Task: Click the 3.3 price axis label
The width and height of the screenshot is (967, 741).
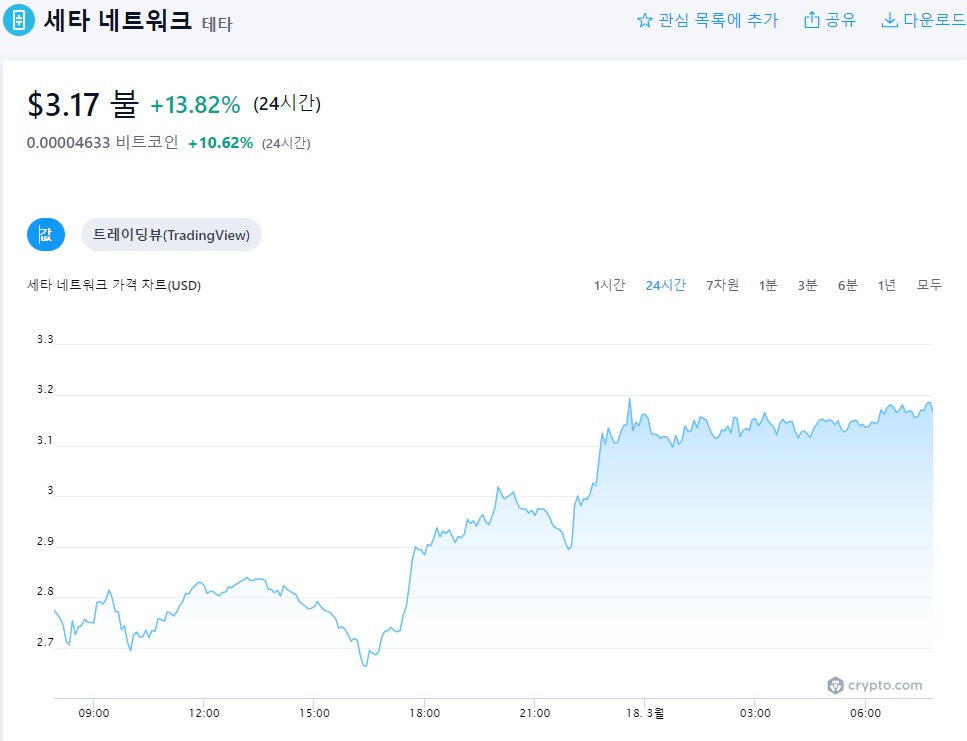Action: pos(45,339)
